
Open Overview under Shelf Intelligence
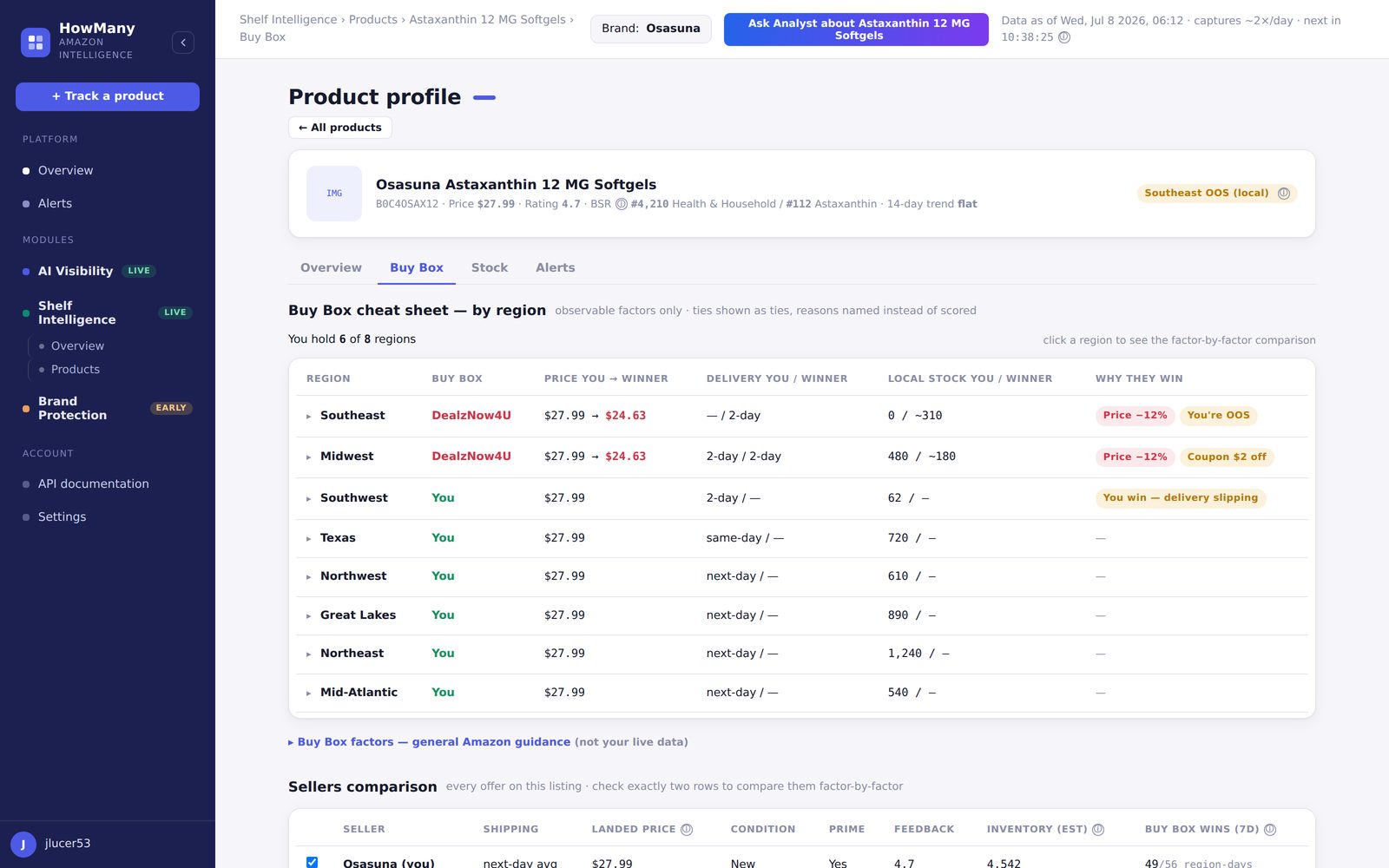click(x=77, y=346)
